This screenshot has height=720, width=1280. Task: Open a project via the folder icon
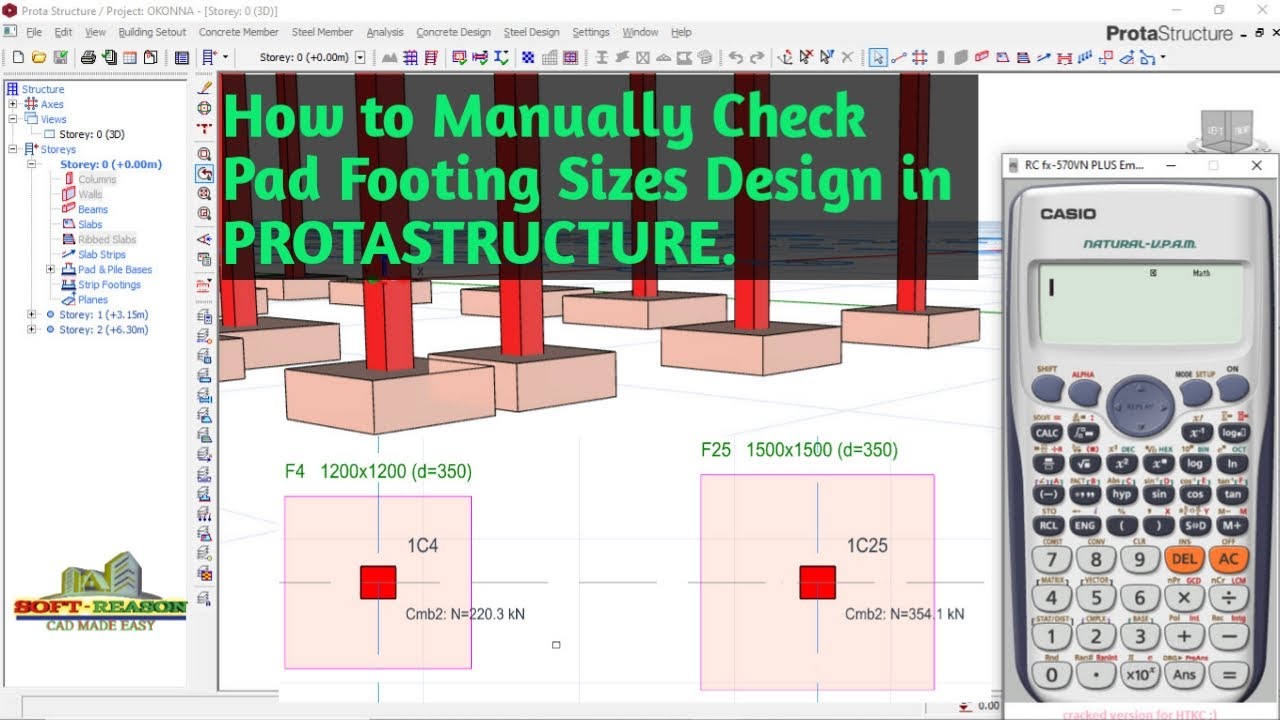[39, 58]
